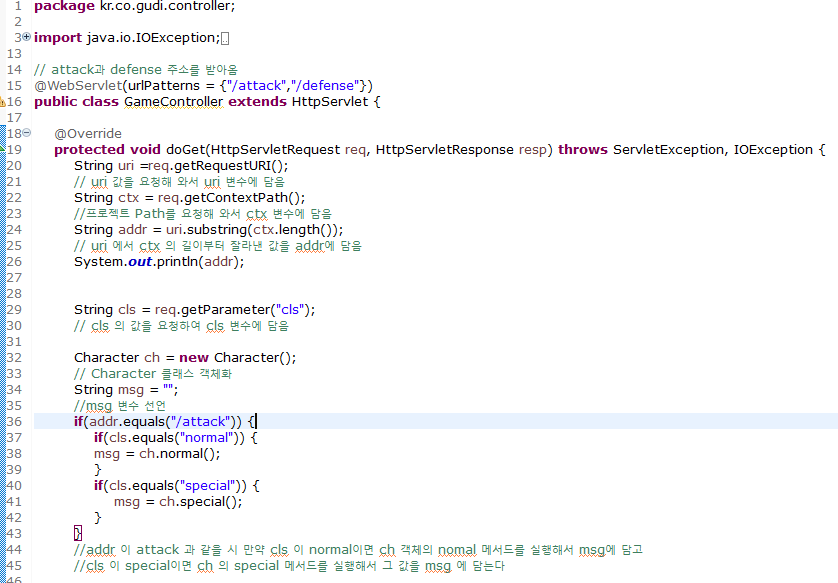The height and width of the screenshot is (583, 838).
Task: Collapse the doGet method at line 18
Action: click(x=27, y=133)
